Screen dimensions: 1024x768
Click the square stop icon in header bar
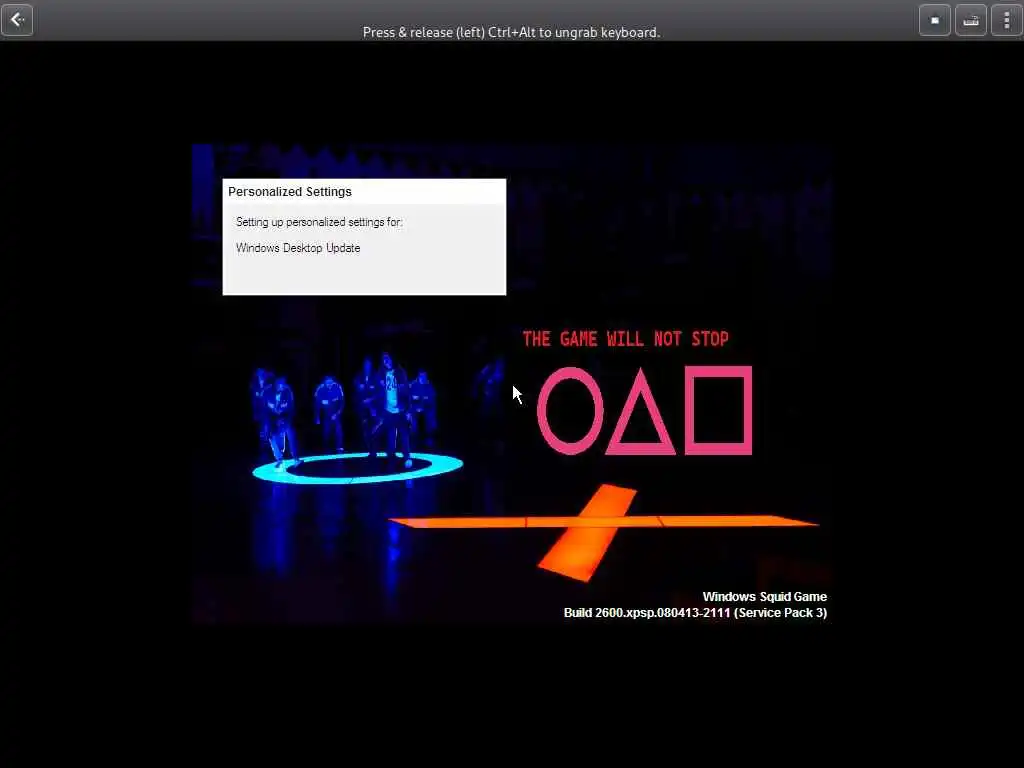[935, 20]
